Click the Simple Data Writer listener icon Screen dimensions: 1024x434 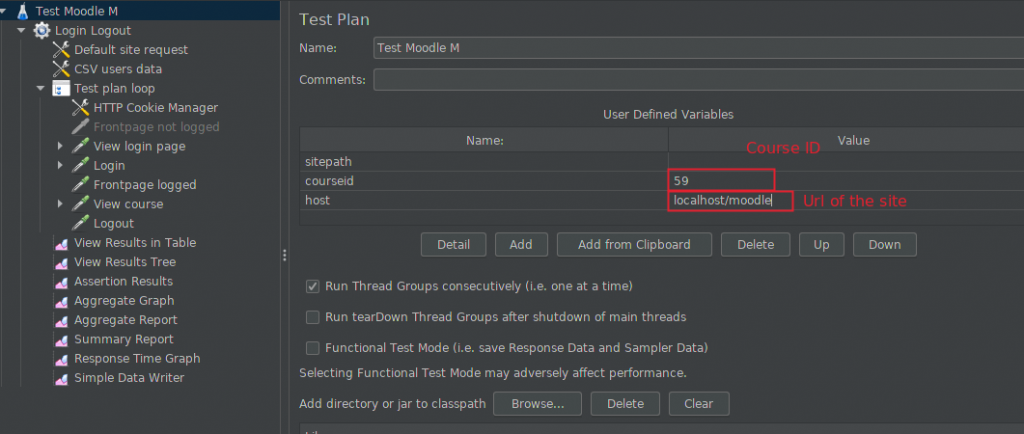[61, 379]
